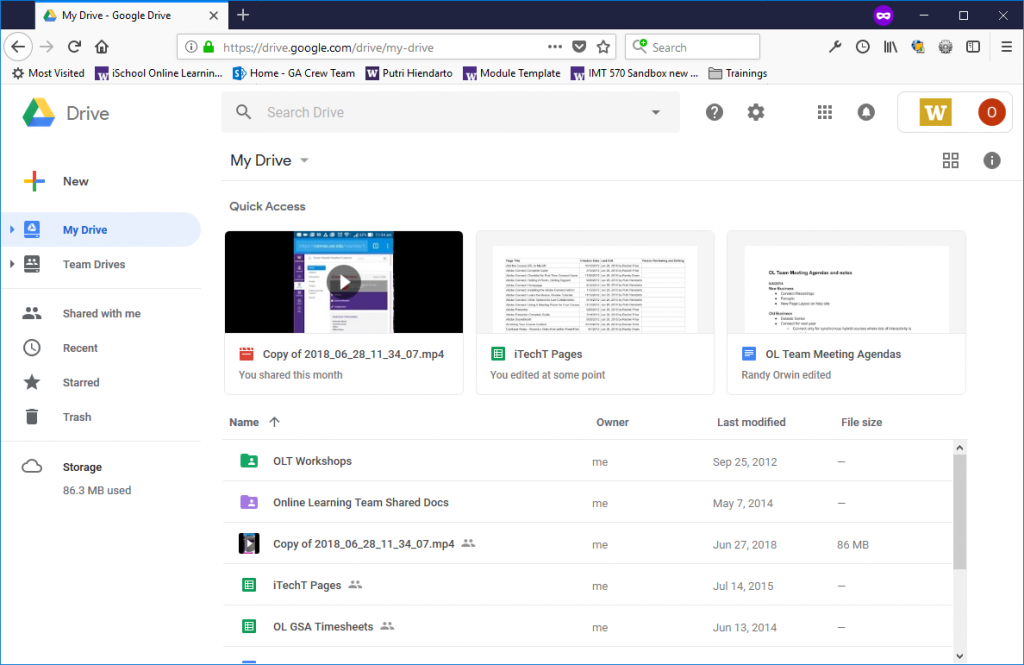Open OL Team Meeting Agendas thumbnail
The width and height of the screenshot is (1024, 665).
click(846, 282)
